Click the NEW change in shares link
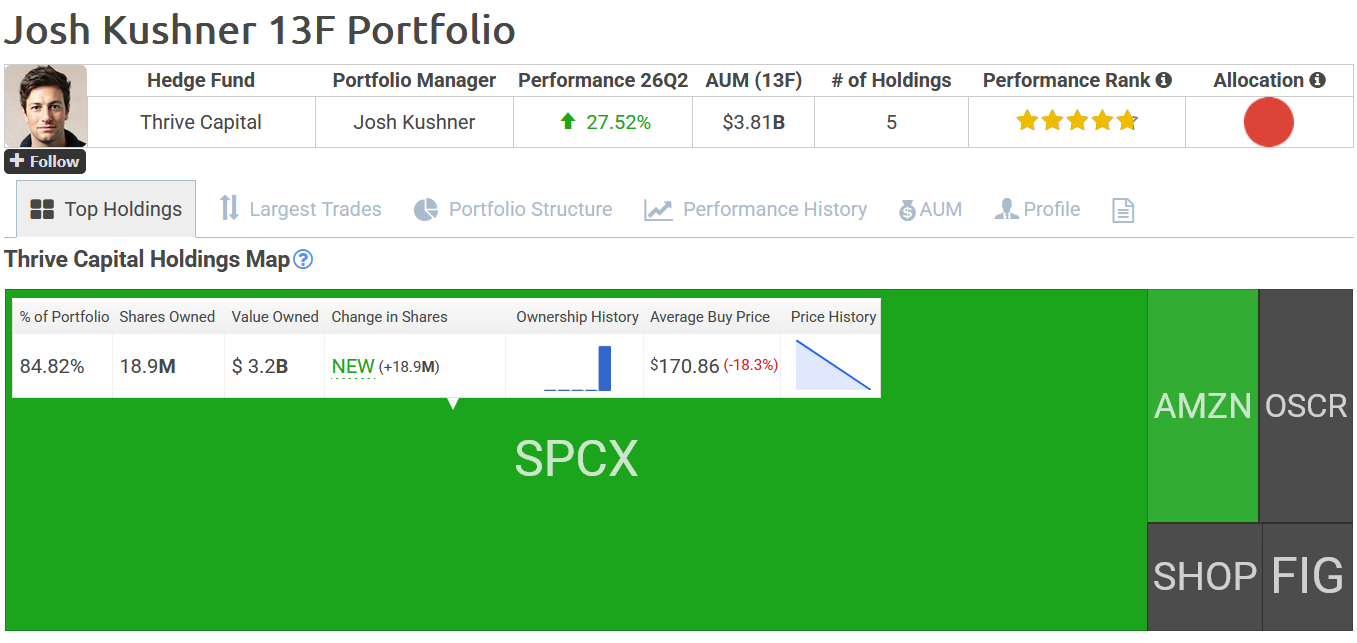1357x643 pixels. [x=353, y=367]
